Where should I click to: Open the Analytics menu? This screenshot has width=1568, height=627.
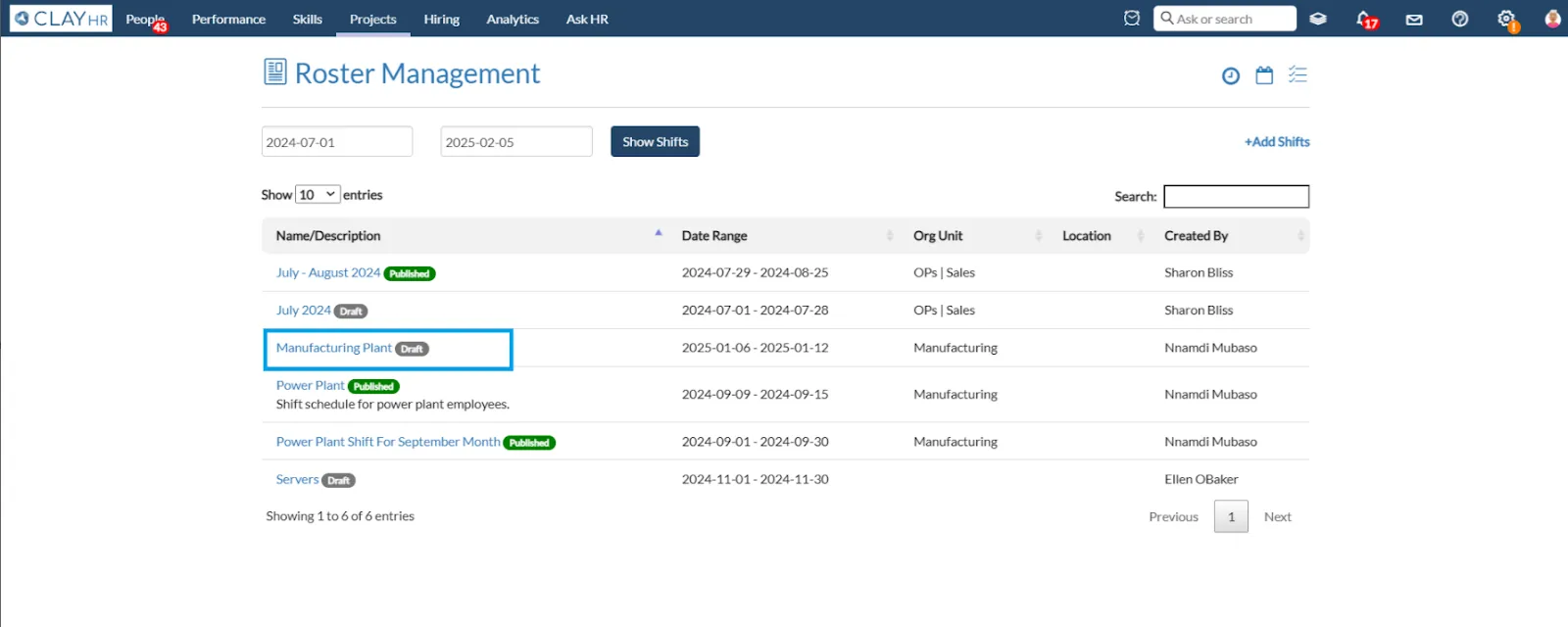tap(513, 19)
